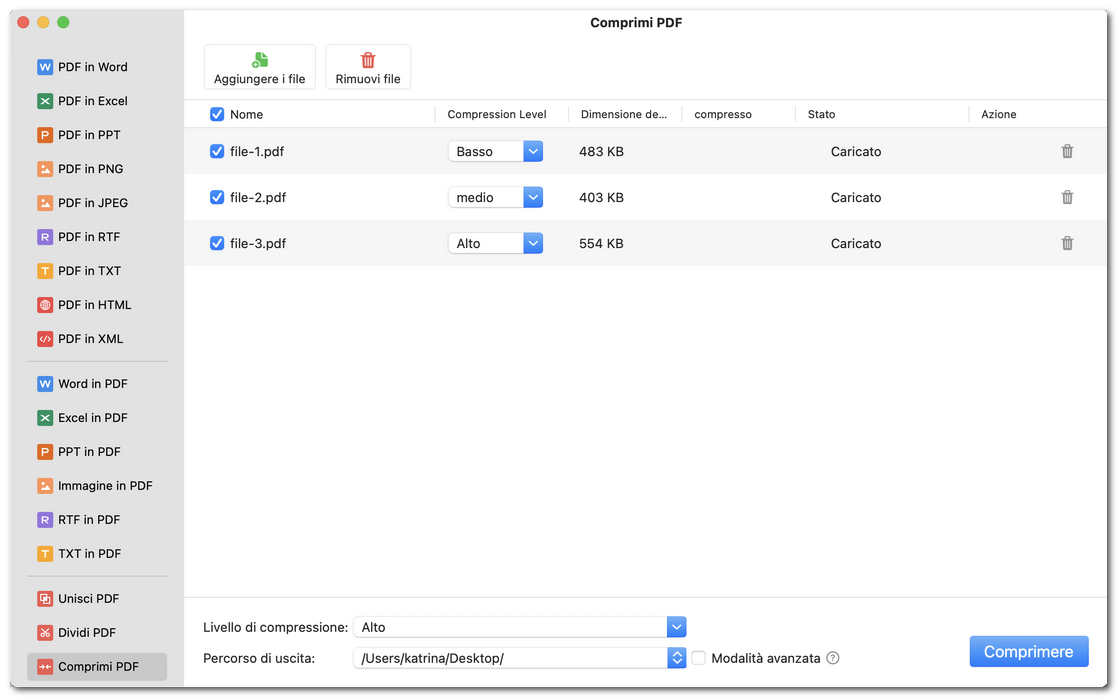
Task: Toggle the select-all Nome checkbox
Action: click(x=217, y=114)
